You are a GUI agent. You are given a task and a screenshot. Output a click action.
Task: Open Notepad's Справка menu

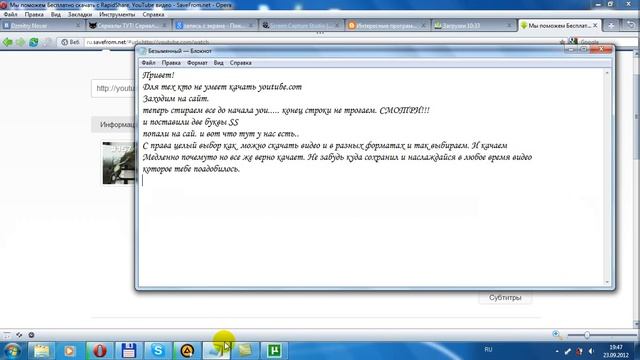240,63
